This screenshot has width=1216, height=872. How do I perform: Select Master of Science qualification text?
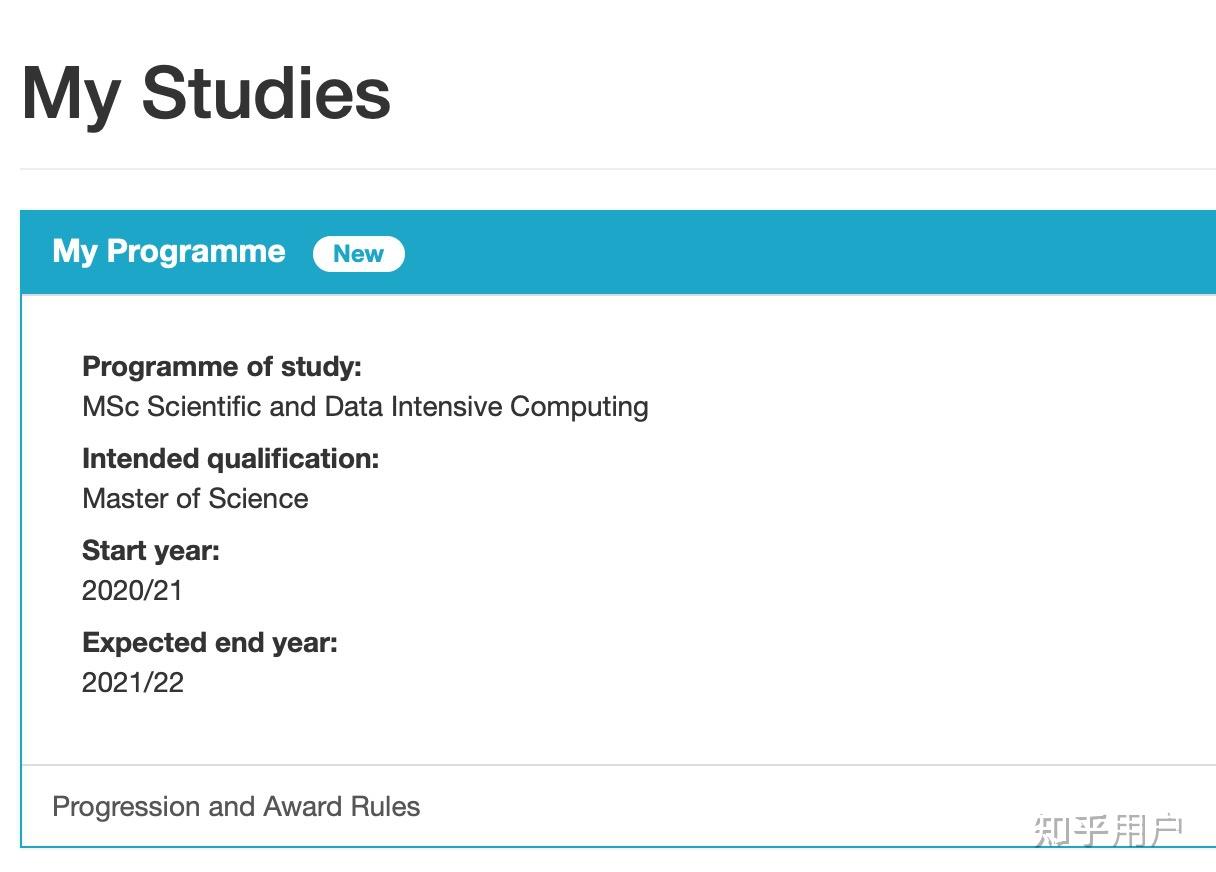tap(194, 498)
